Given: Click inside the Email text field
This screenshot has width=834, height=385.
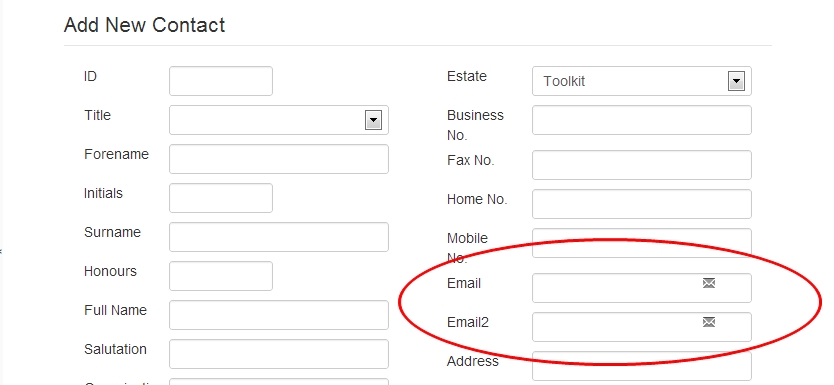Looking at the screenshot, I should [641, 288].
